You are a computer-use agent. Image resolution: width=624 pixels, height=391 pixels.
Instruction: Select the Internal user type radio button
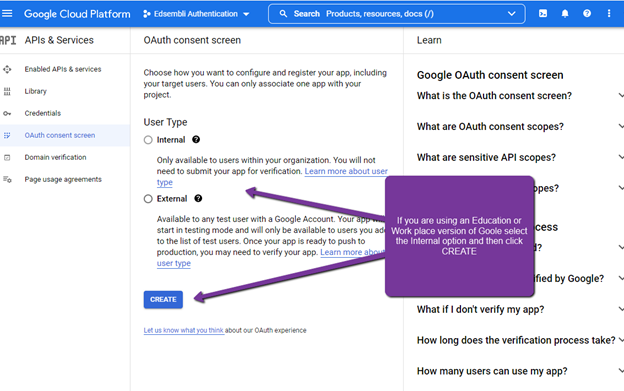[x=148, y=140]
